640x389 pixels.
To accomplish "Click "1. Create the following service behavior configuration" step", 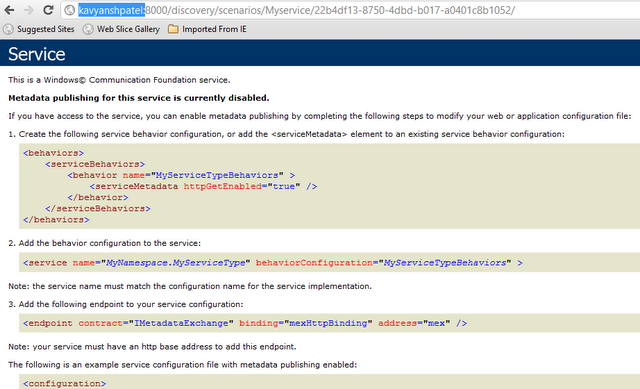I will pyautogui.click(x=287, y=134).
